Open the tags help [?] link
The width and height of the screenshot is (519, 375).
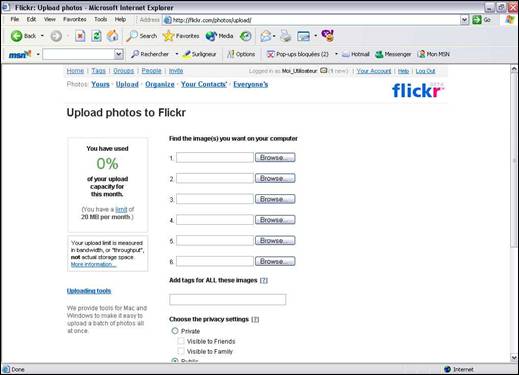pyautogui.click(x=264, y=280)
